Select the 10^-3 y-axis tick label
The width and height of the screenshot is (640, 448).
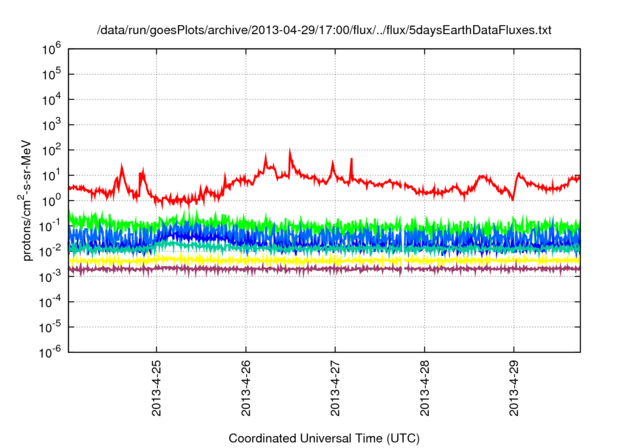tap(50, 277)
